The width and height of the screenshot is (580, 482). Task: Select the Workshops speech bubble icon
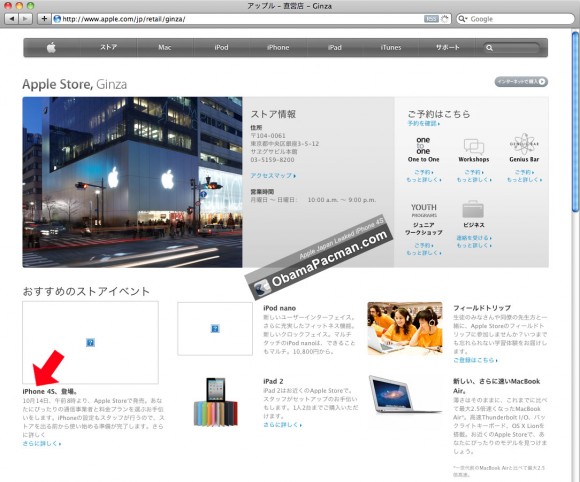pos(474,146)
